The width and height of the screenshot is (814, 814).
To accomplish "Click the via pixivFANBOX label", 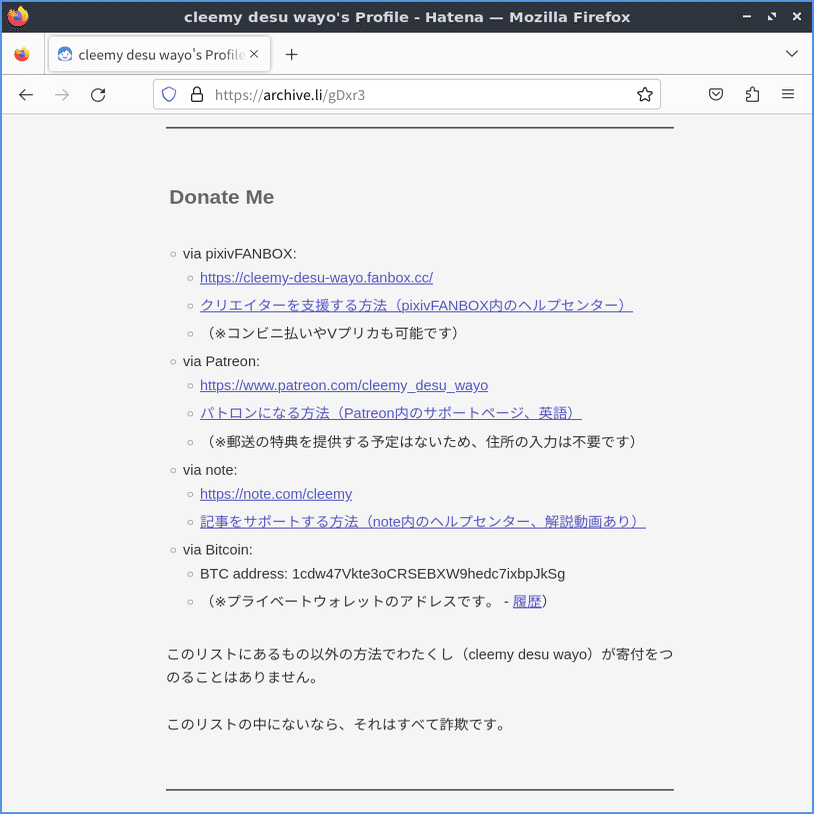I will click(239, 254).
